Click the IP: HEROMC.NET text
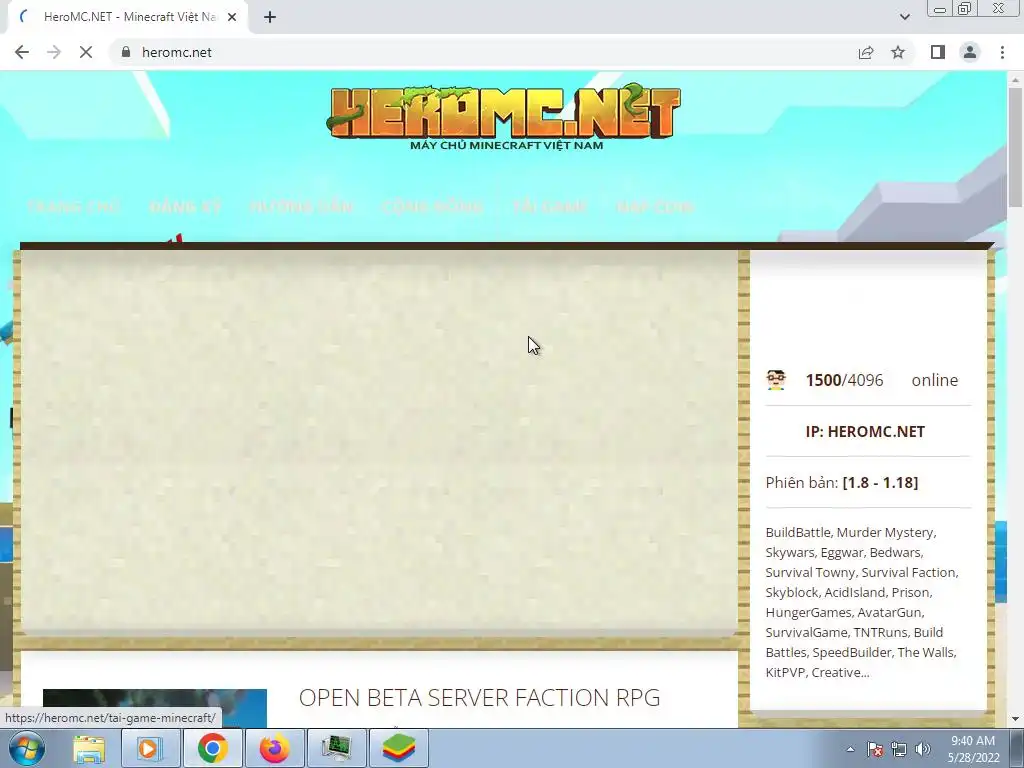Image resolution: width=1024 pixels, height=768 pixels. pyautogui.click(x=865, y=432)
